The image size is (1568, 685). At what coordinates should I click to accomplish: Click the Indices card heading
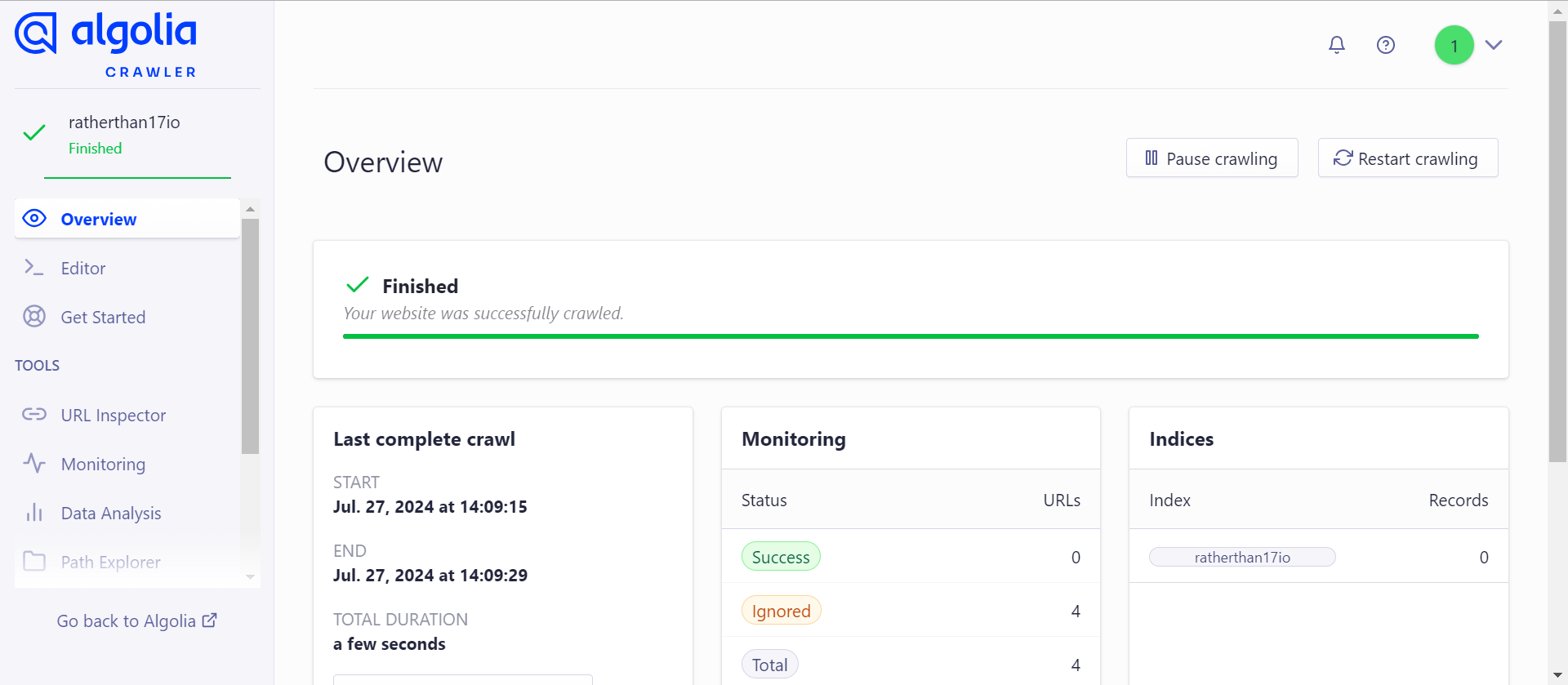[x=1182, y=439]
